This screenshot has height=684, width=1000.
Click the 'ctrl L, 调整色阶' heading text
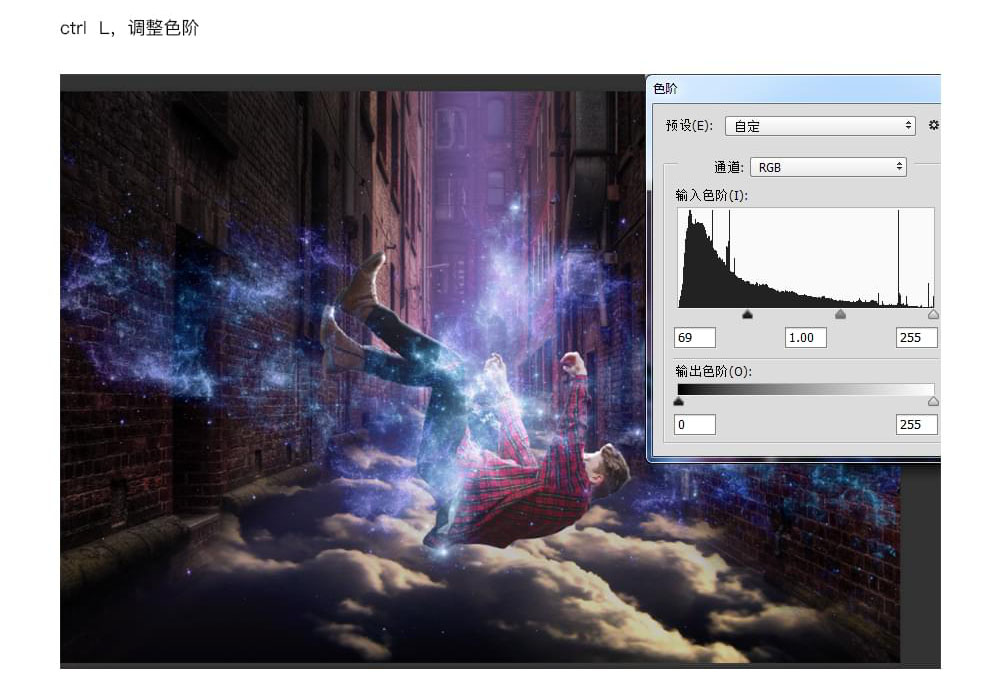(129, 28)
